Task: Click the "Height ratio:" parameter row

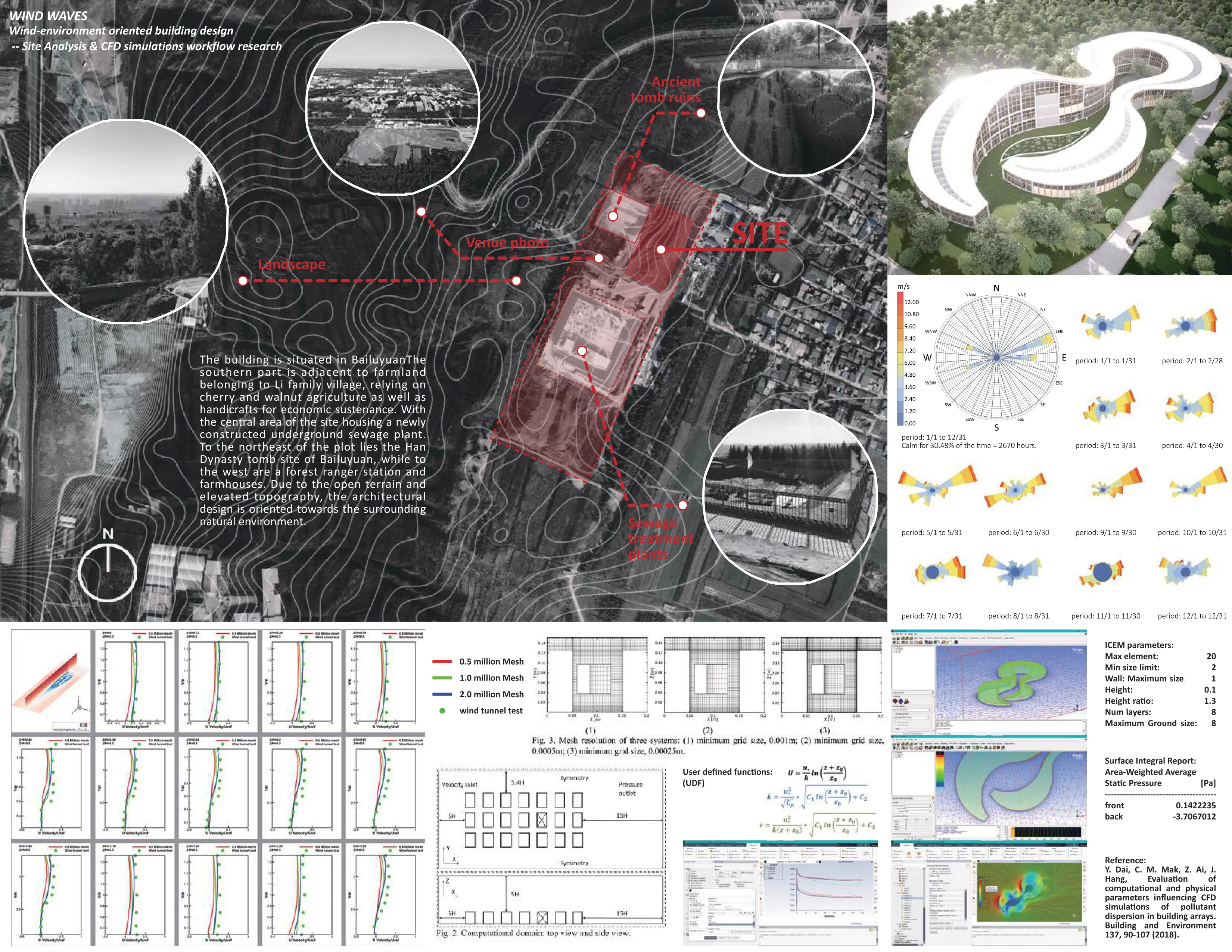Action: click(x=1160, y=701)
